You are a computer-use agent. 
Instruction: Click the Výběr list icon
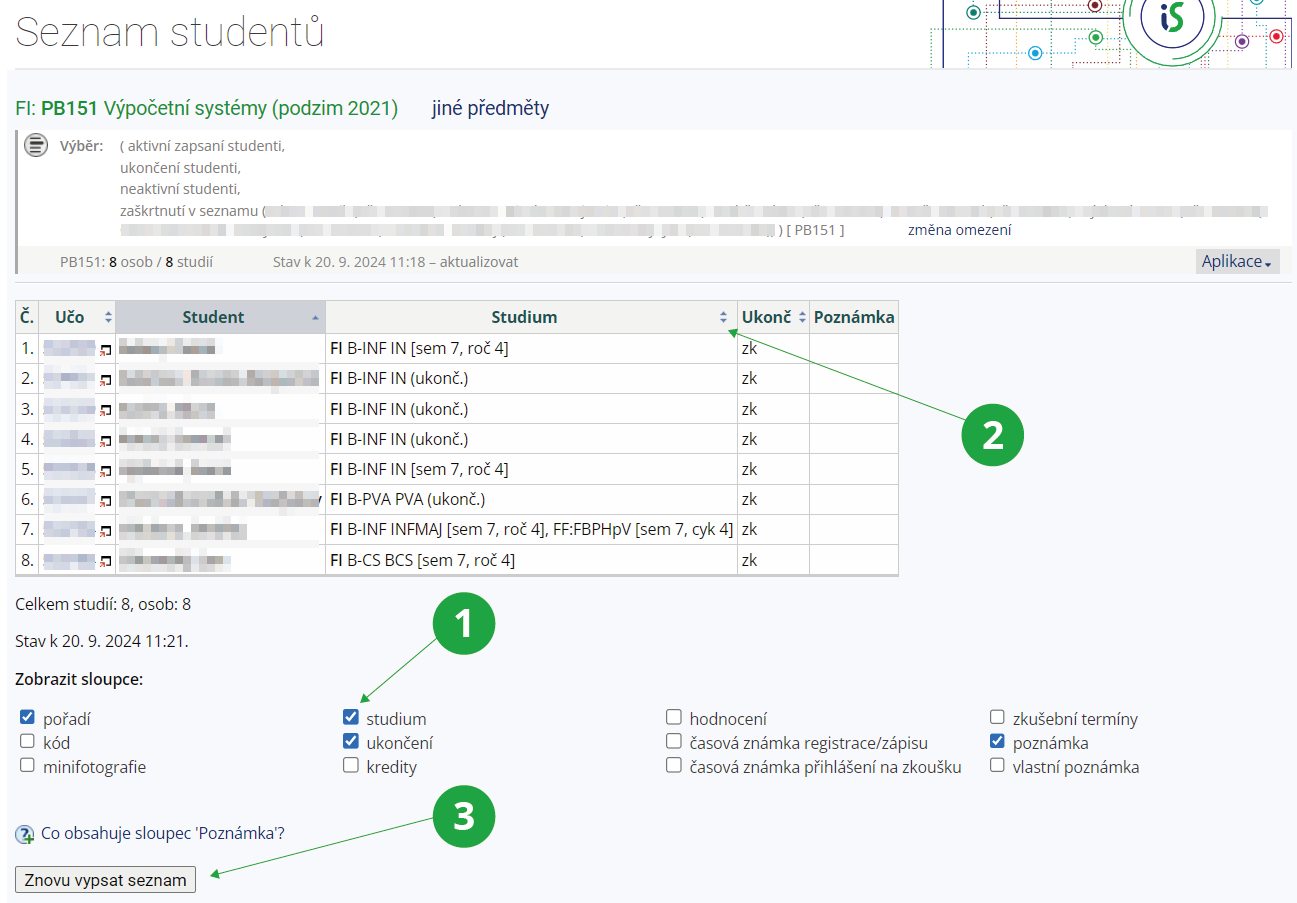click(x=36, y=145)
